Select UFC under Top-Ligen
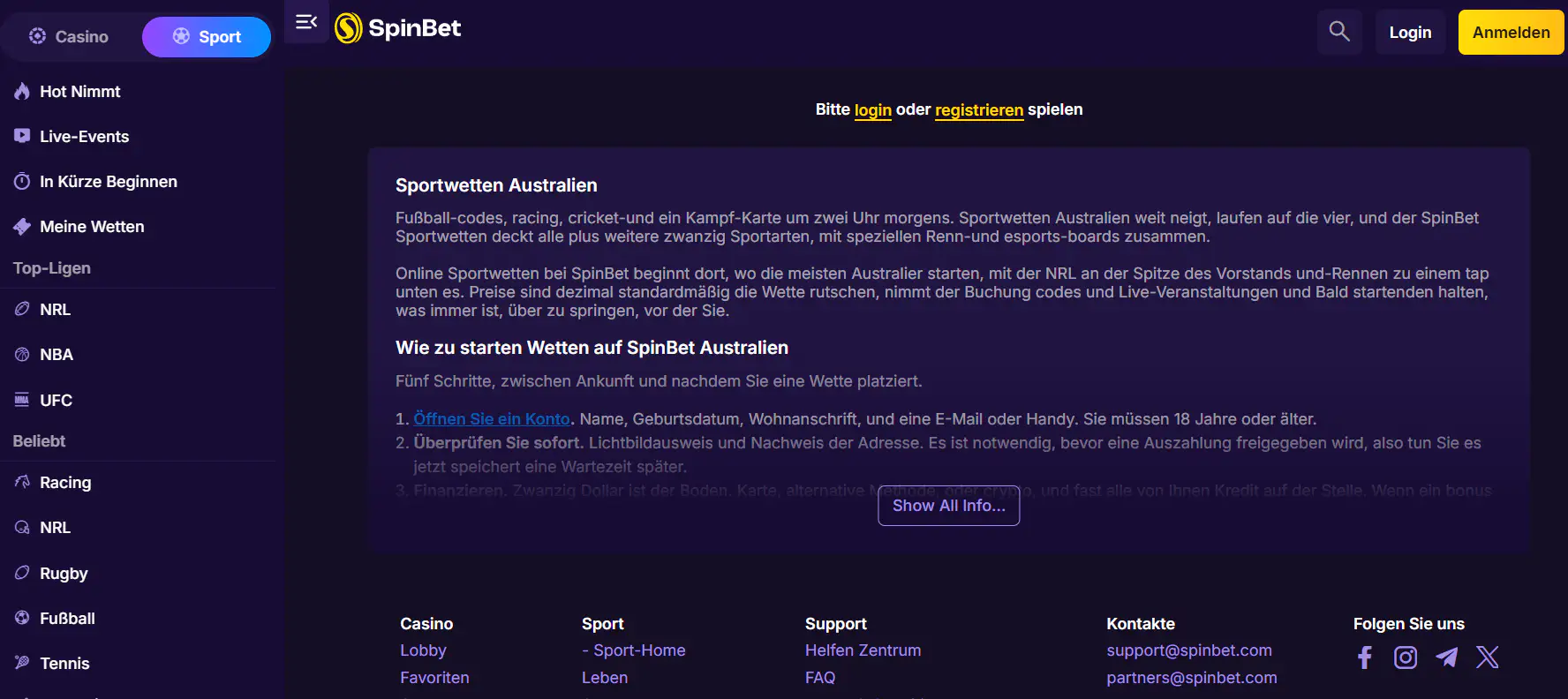Image resolution: width=1568 pixels, height=699 pixels. pos(43,401)
